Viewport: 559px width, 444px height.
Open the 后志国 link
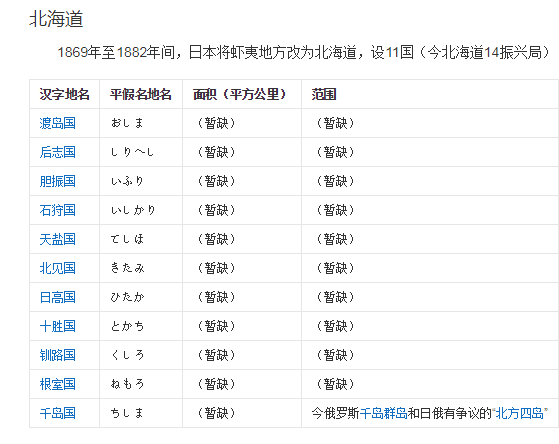(x=57, y=152)
